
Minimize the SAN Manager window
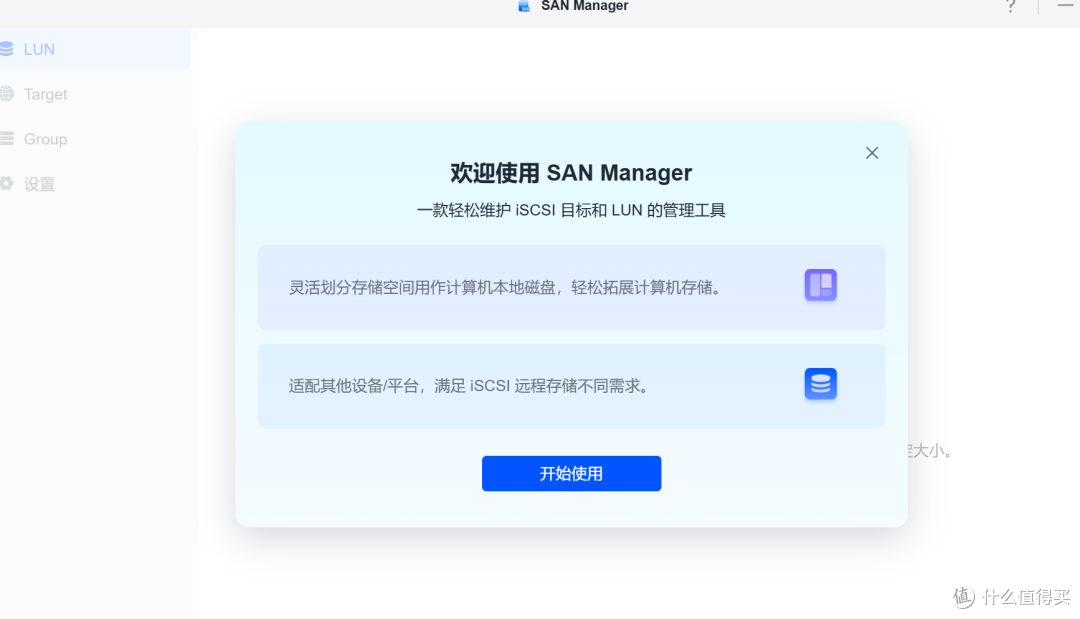1067,6
